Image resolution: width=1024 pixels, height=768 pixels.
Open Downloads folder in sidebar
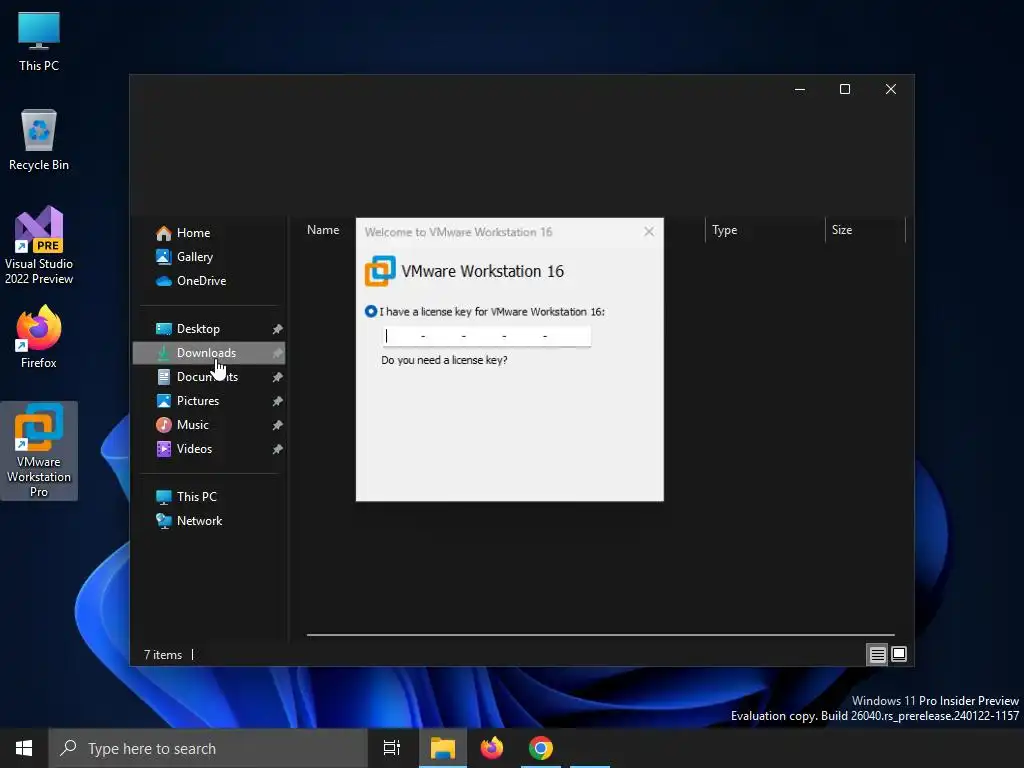(209, 353)
